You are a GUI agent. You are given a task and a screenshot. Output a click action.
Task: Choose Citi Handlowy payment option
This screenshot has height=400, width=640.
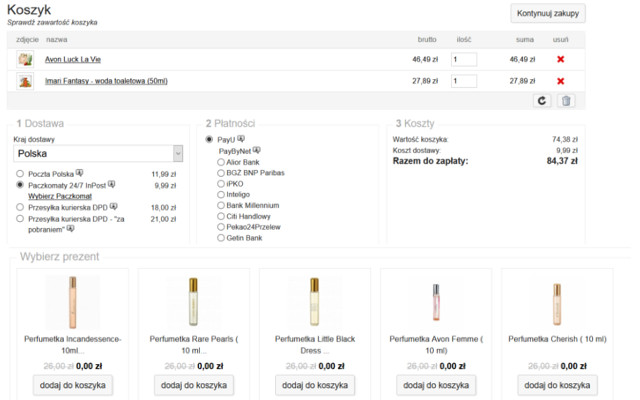[221, 216]
